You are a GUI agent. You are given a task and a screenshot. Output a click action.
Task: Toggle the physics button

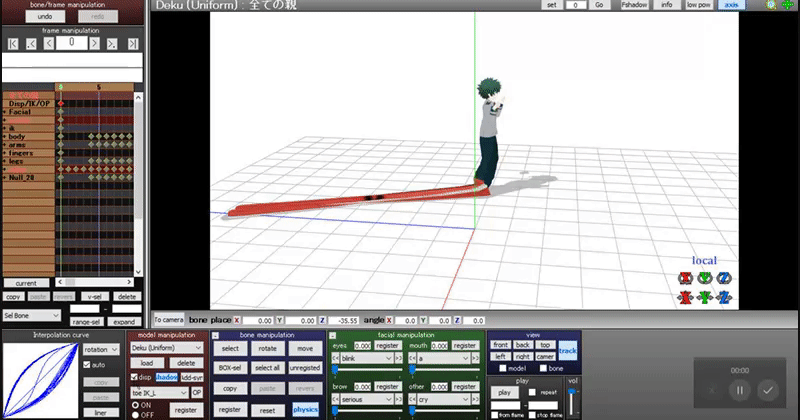click(x=305, y=409)
